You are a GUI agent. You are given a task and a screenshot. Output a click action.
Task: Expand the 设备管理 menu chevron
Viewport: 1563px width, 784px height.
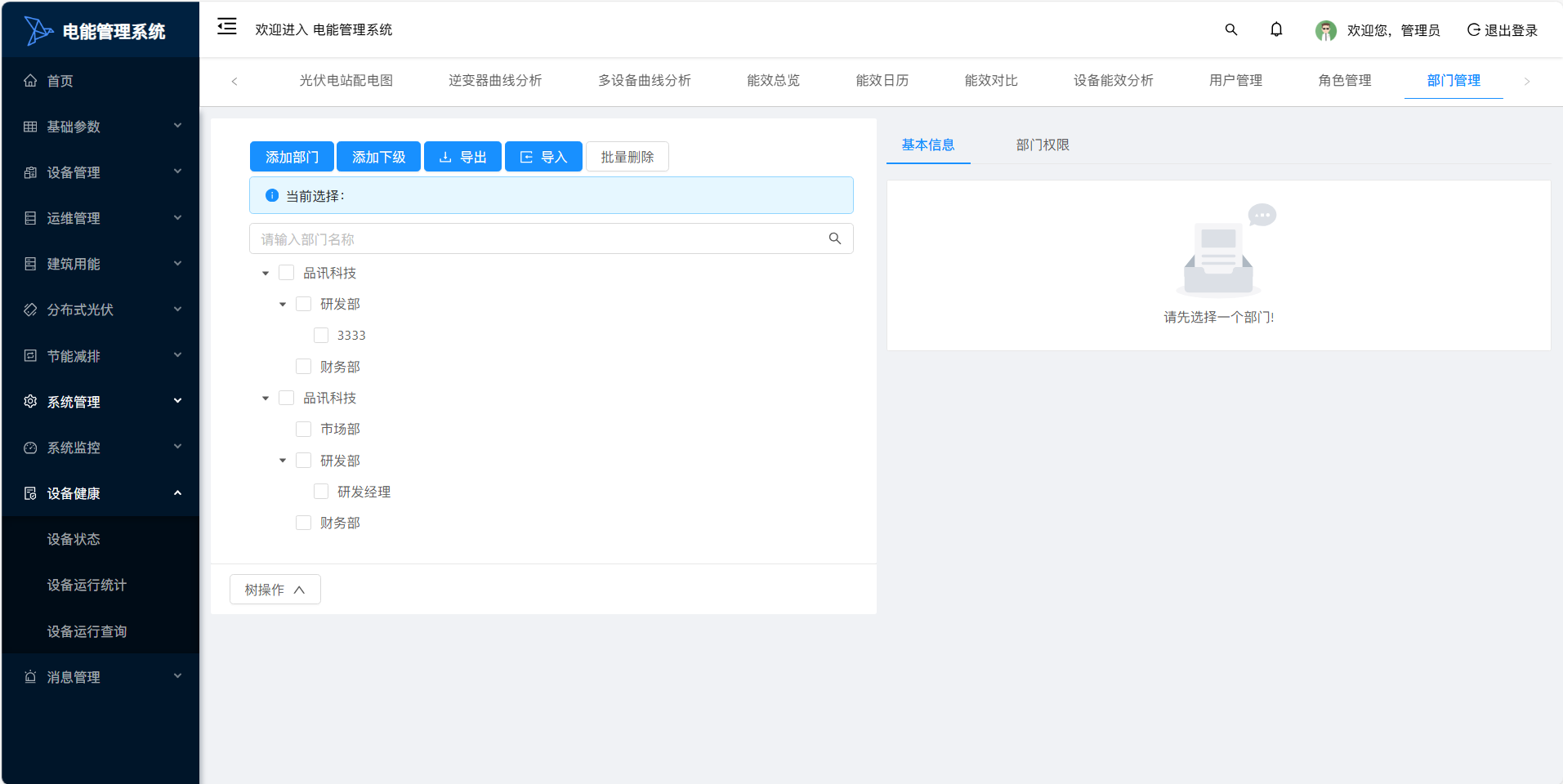pyautogui.click(x=177, y=171)
